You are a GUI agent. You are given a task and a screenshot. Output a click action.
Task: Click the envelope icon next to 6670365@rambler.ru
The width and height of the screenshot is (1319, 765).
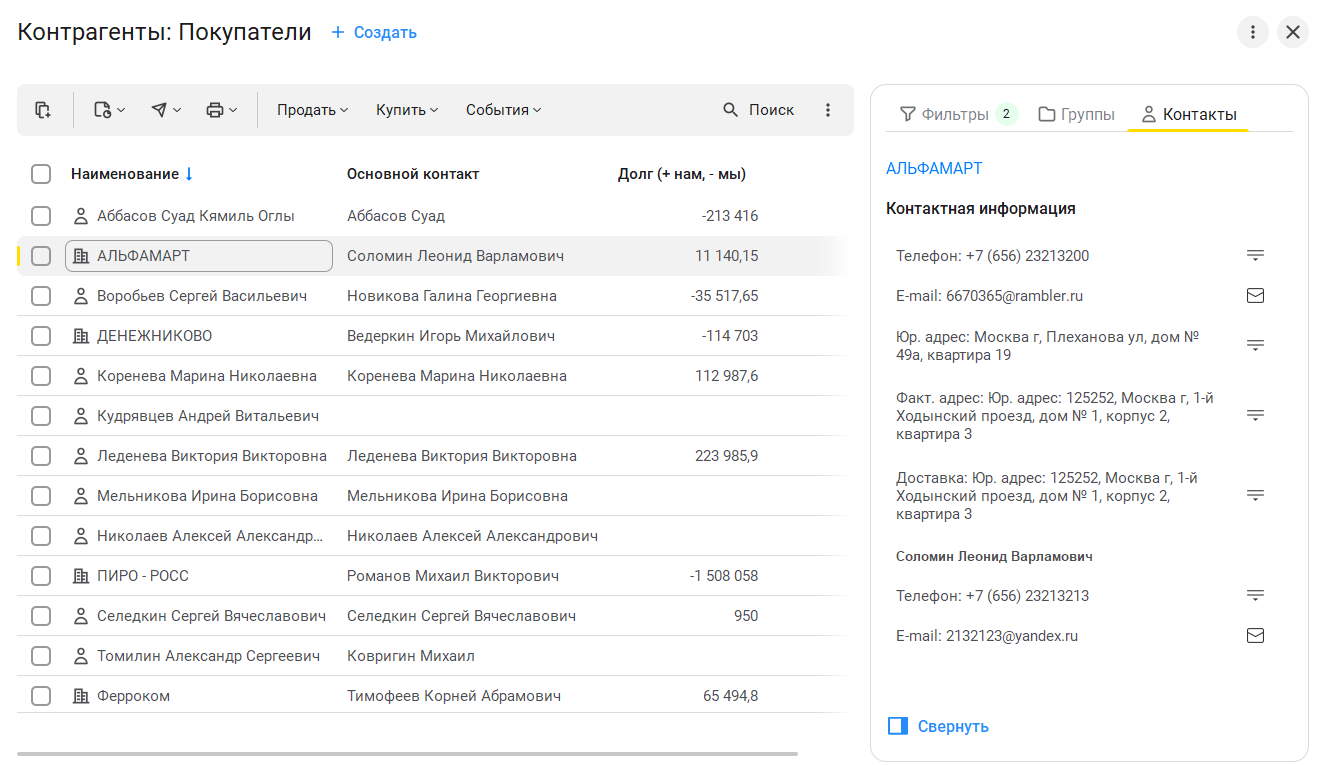point(1255,296)
